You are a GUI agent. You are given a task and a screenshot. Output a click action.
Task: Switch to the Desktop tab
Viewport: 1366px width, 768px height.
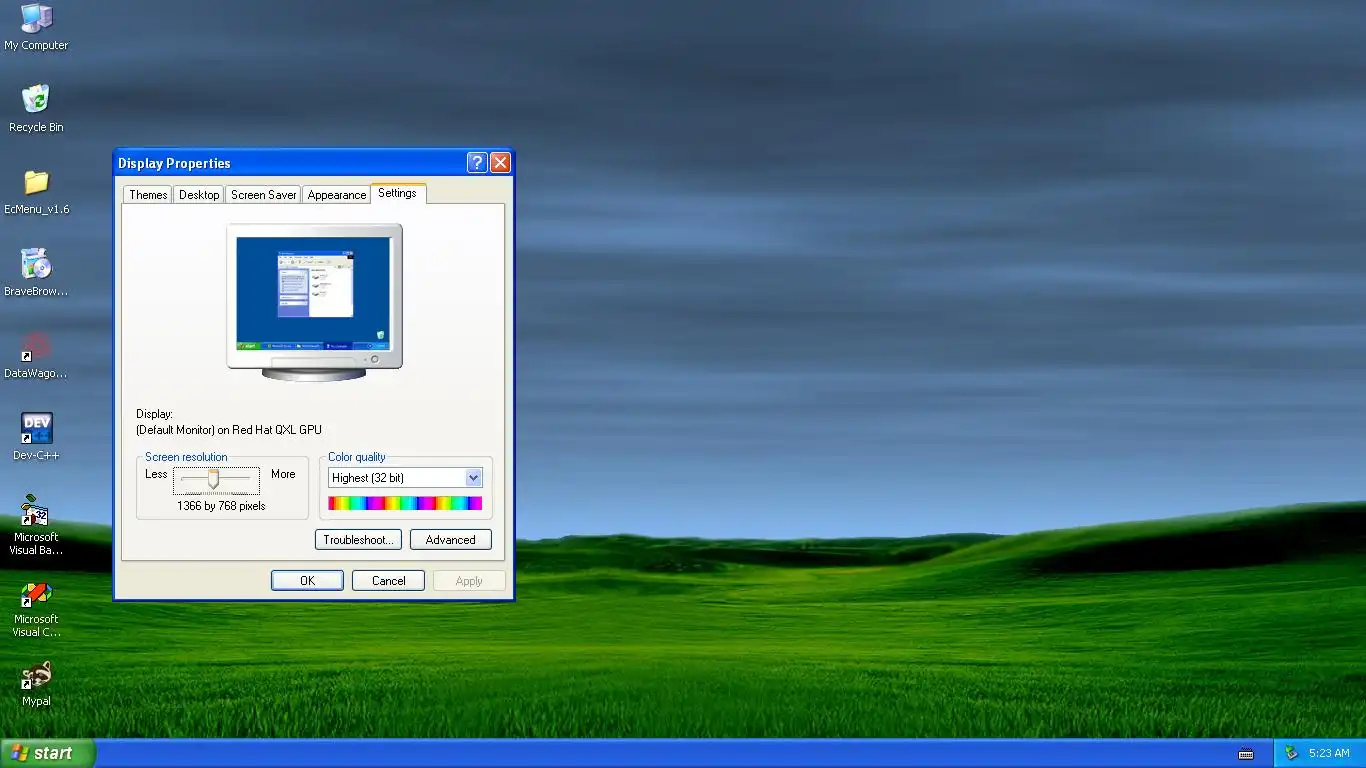[199, 195]
